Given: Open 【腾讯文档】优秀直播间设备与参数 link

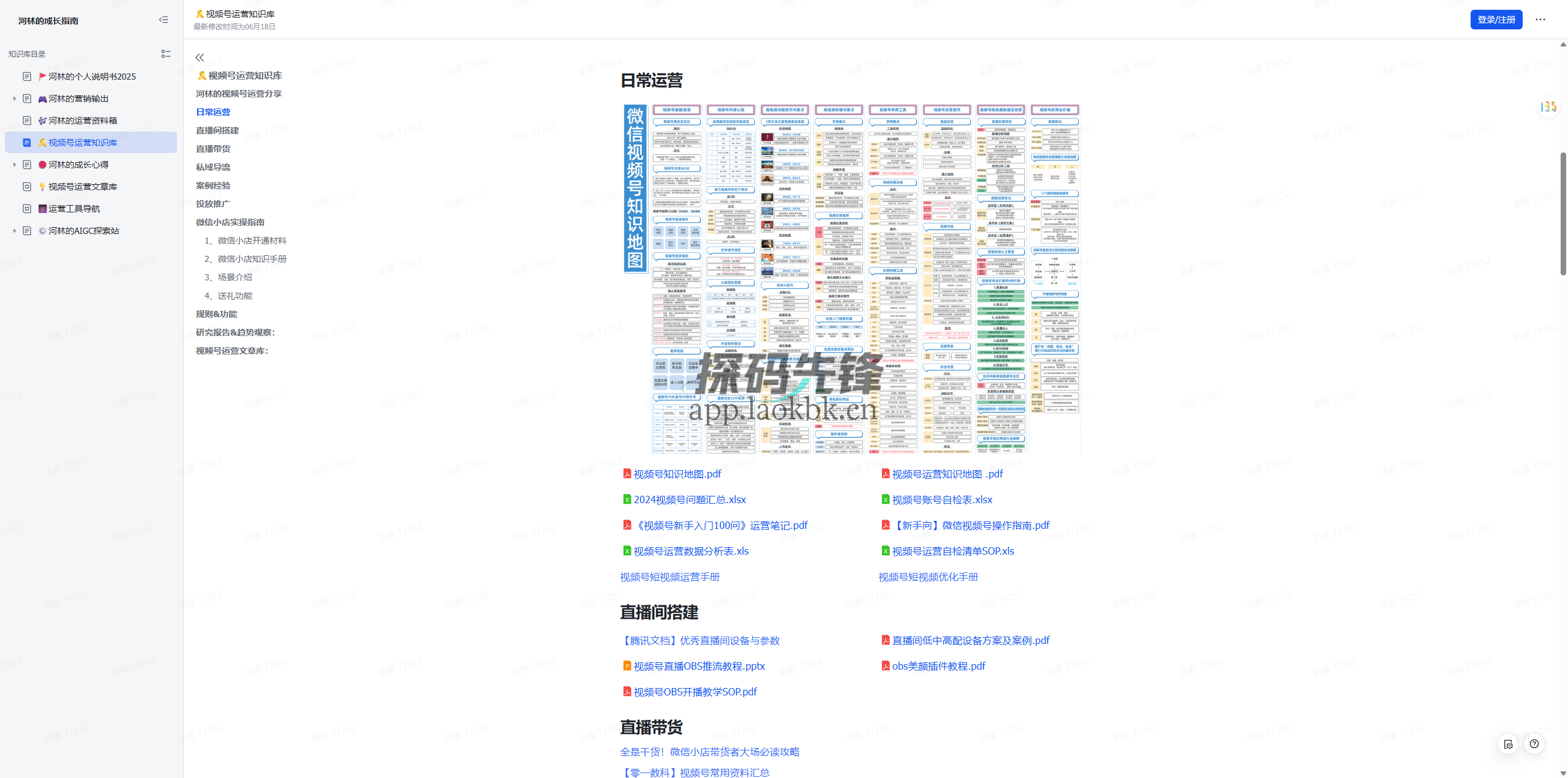Looking at the screenshot, I should tap(700, 640).
